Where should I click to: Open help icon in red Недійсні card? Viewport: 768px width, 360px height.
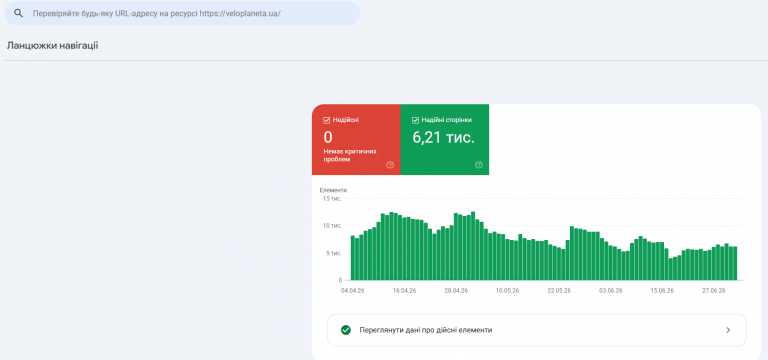click(x=390, y=165)
